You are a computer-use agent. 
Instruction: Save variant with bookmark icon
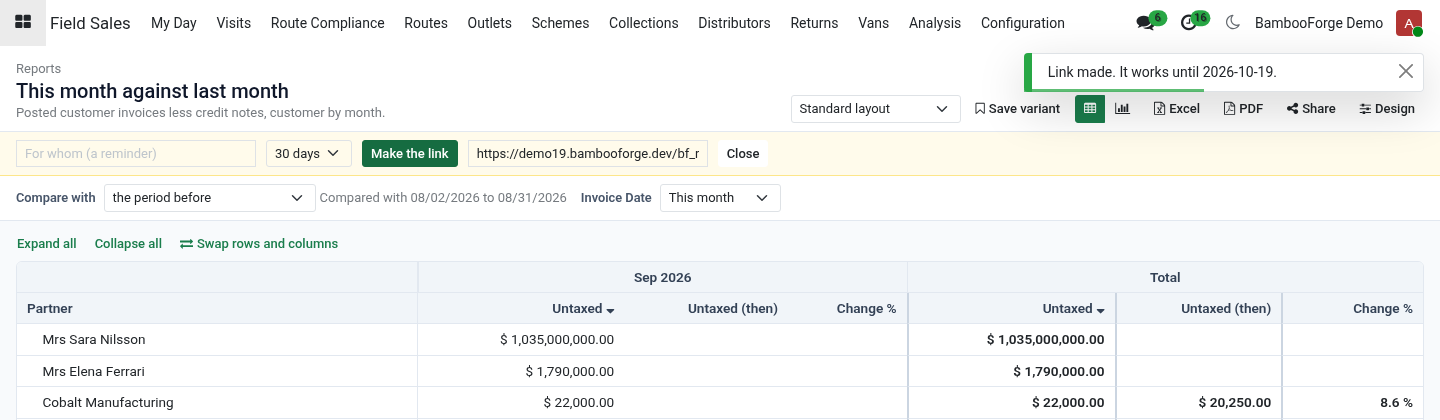pyautogui.click(x=1017, y=109)
